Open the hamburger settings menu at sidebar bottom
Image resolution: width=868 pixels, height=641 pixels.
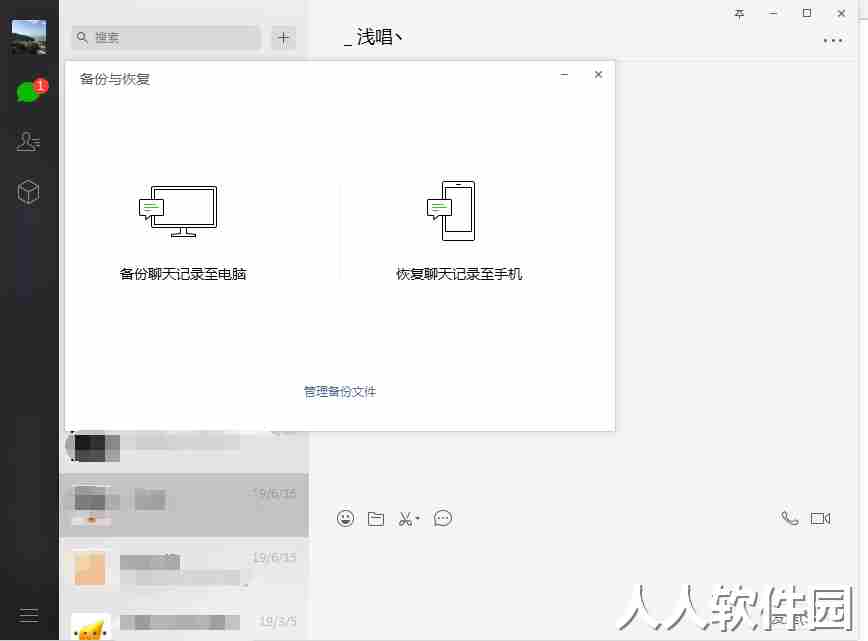pos(28,616)
